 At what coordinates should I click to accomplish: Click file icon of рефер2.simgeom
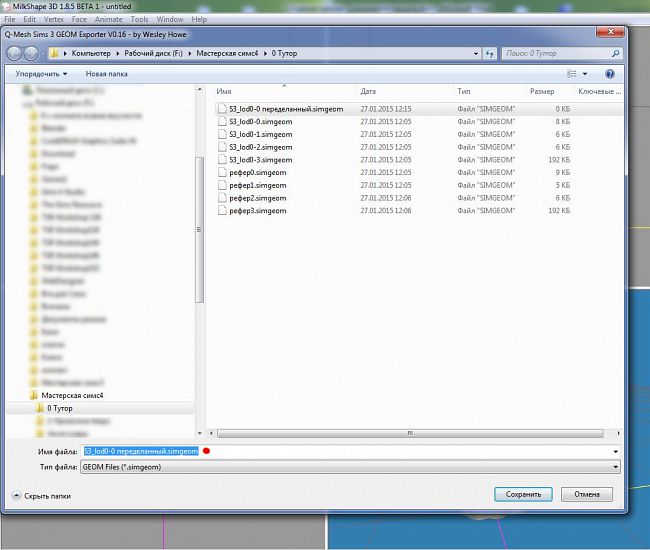click(222, 198)
